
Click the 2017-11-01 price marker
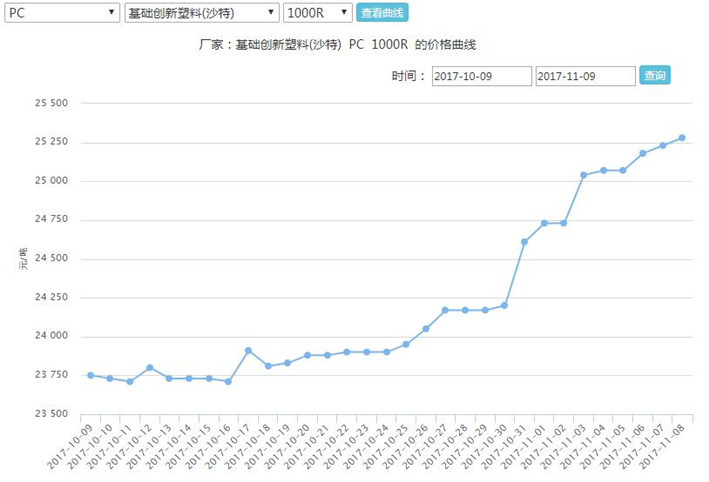[x=544, y=223]
